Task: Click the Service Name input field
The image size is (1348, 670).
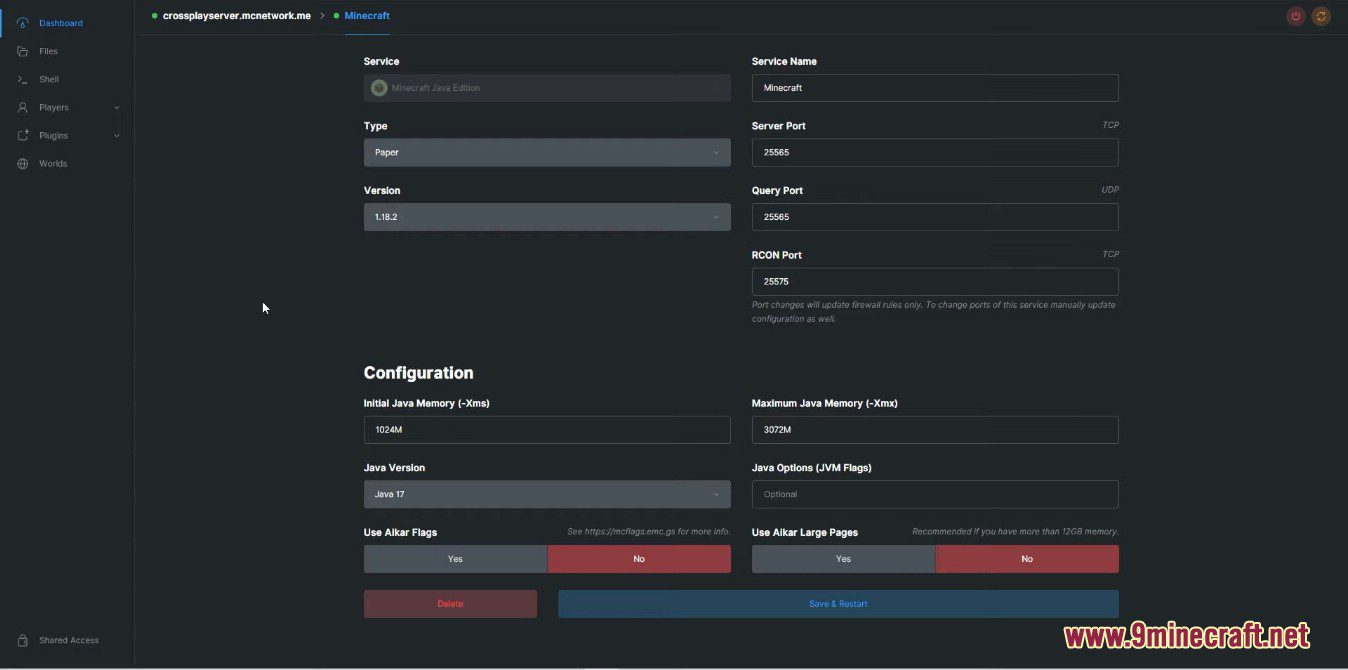Action: (935, 88)
